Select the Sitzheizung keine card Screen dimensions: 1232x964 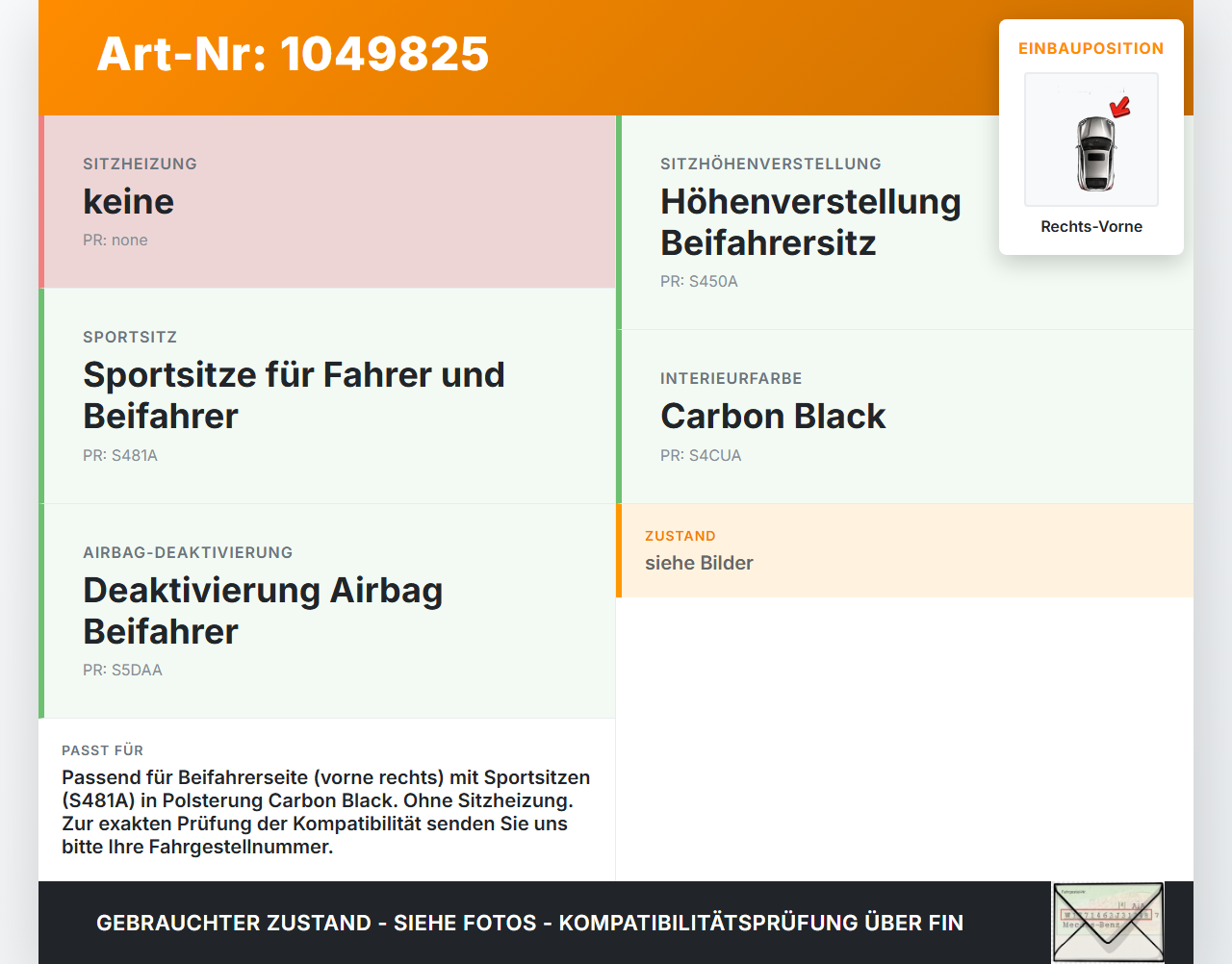pyautogui.click(x=327, y=202)
